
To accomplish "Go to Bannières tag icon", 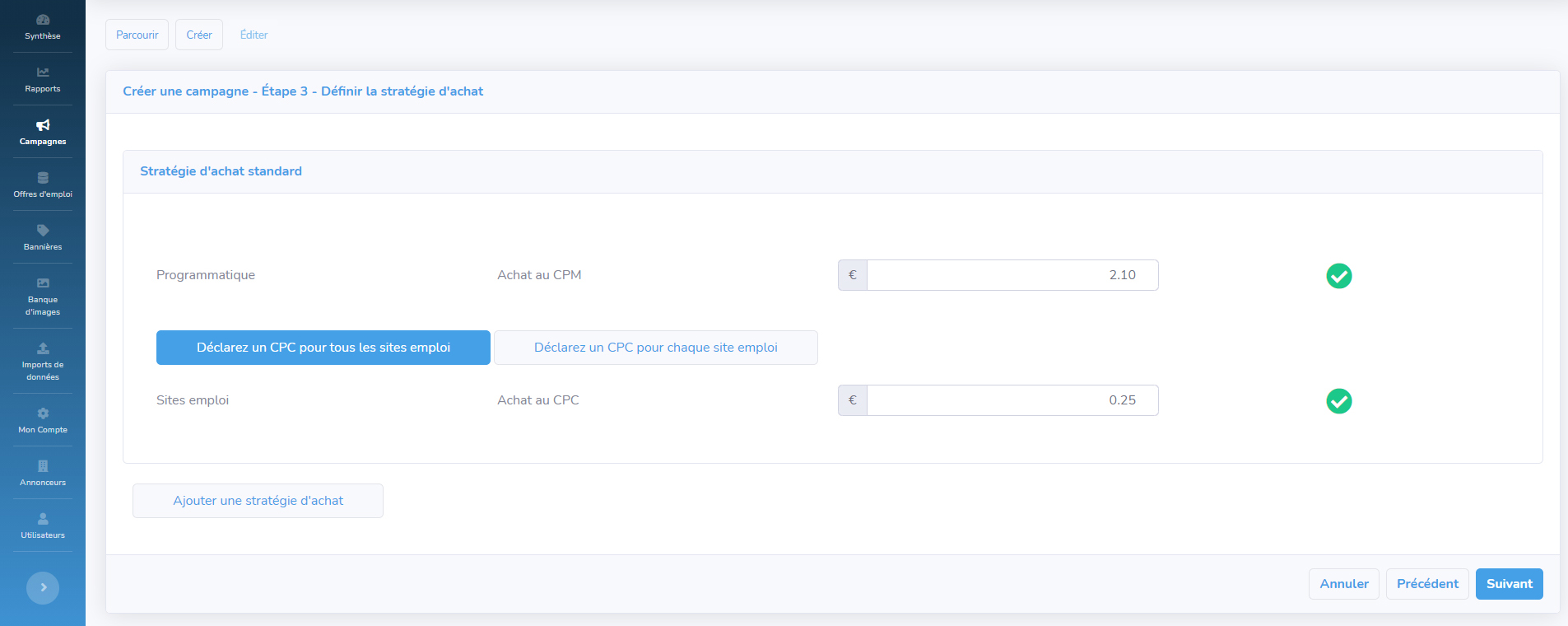I will [x=43, y=231].
